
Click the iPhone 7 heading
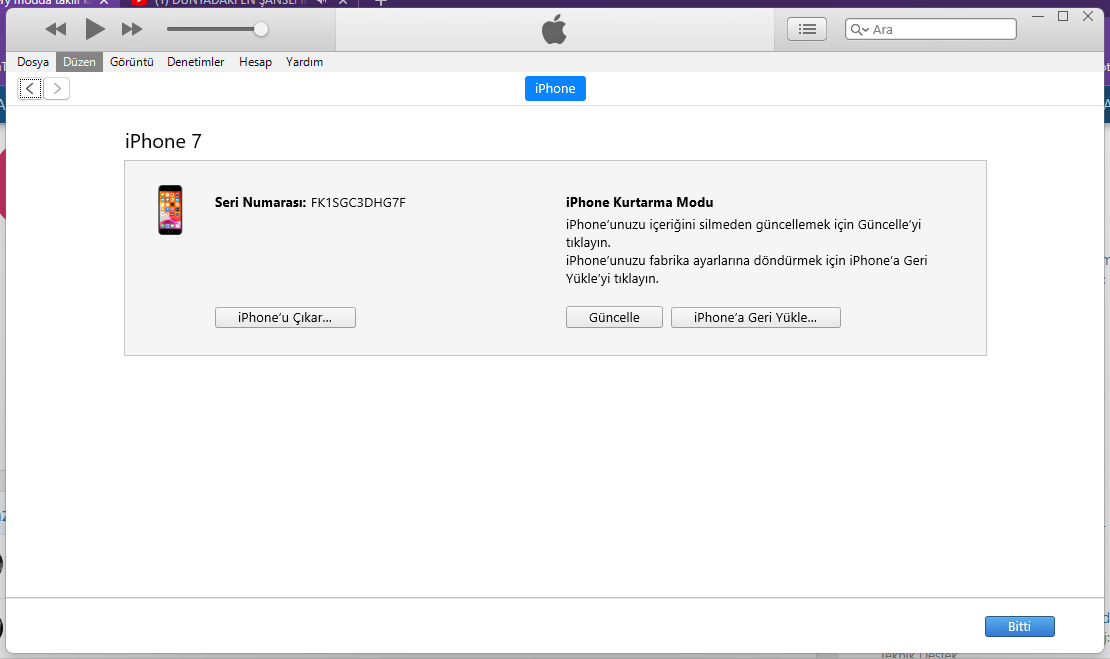click(x=164, y=141)
